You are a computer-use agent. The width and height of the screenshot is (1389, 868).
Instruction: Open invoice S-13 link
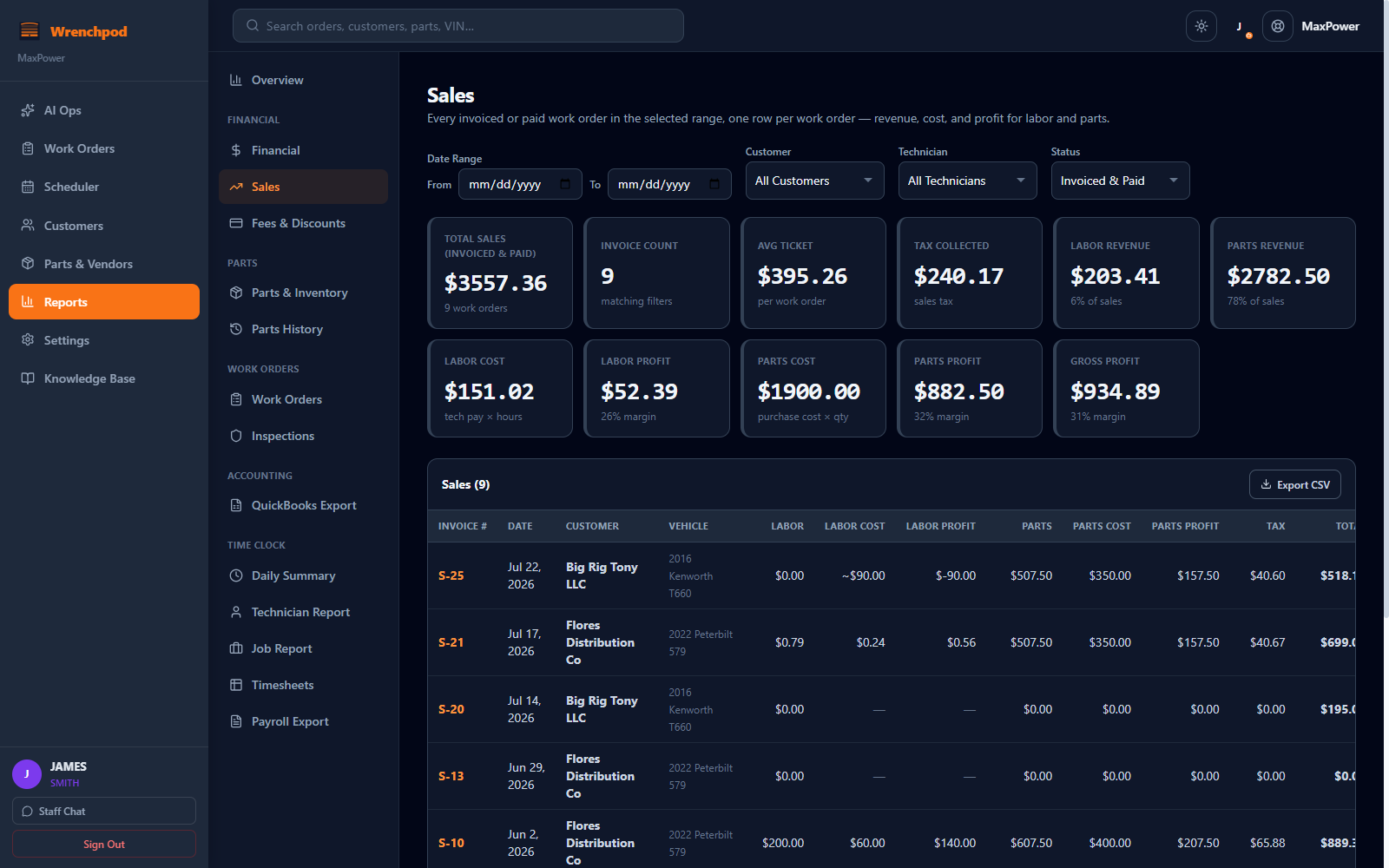coord(451,776)
